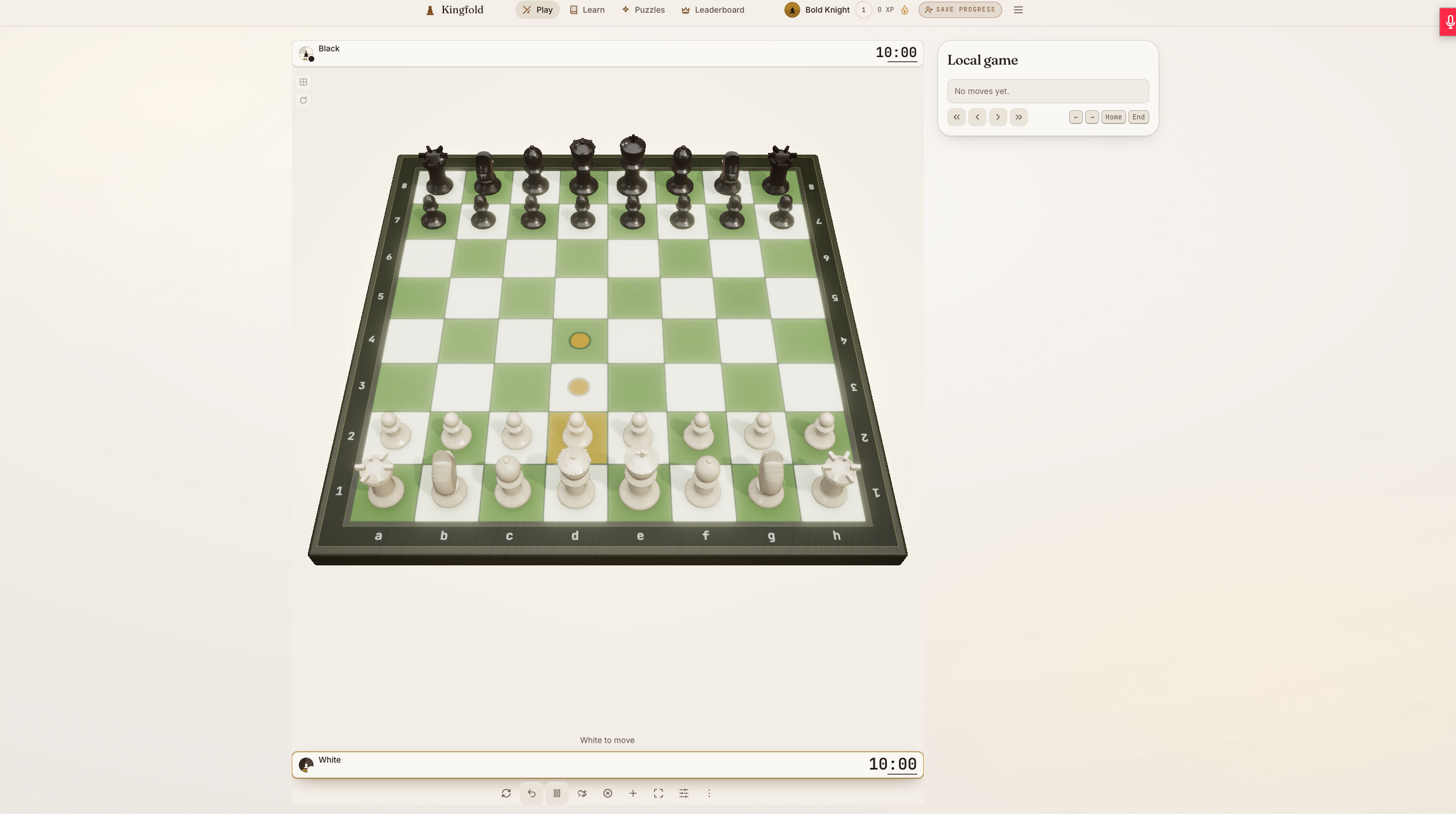Open the three-dot more options menu

pyautogui.click(x=709, y=793)
